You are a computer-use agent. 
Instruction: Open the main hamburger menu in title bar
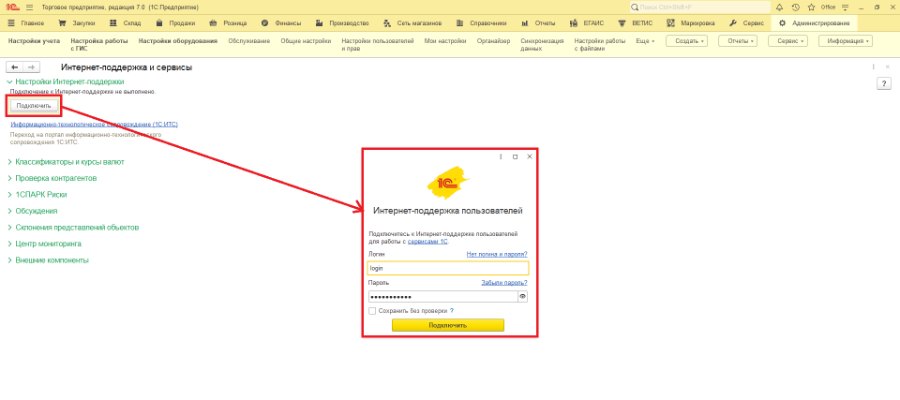tap(29, 7)
